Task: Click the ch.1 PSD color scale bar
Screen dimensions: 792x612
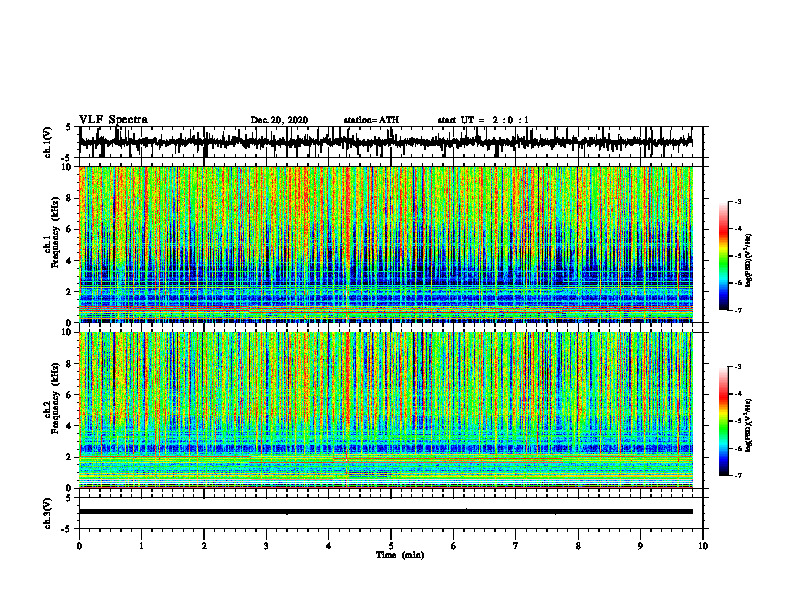Action: coord(723,256)
